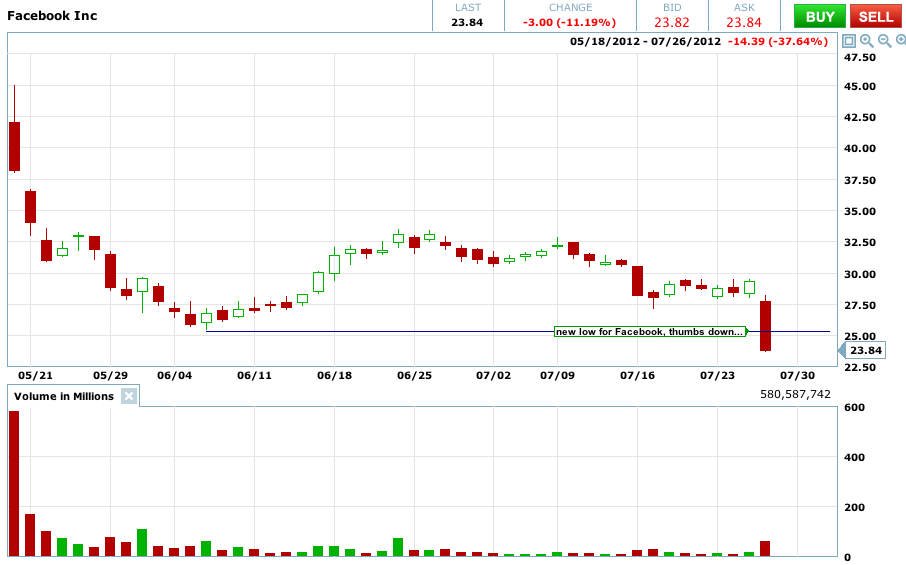Click the Facebook Inc title

click(52, 16)
